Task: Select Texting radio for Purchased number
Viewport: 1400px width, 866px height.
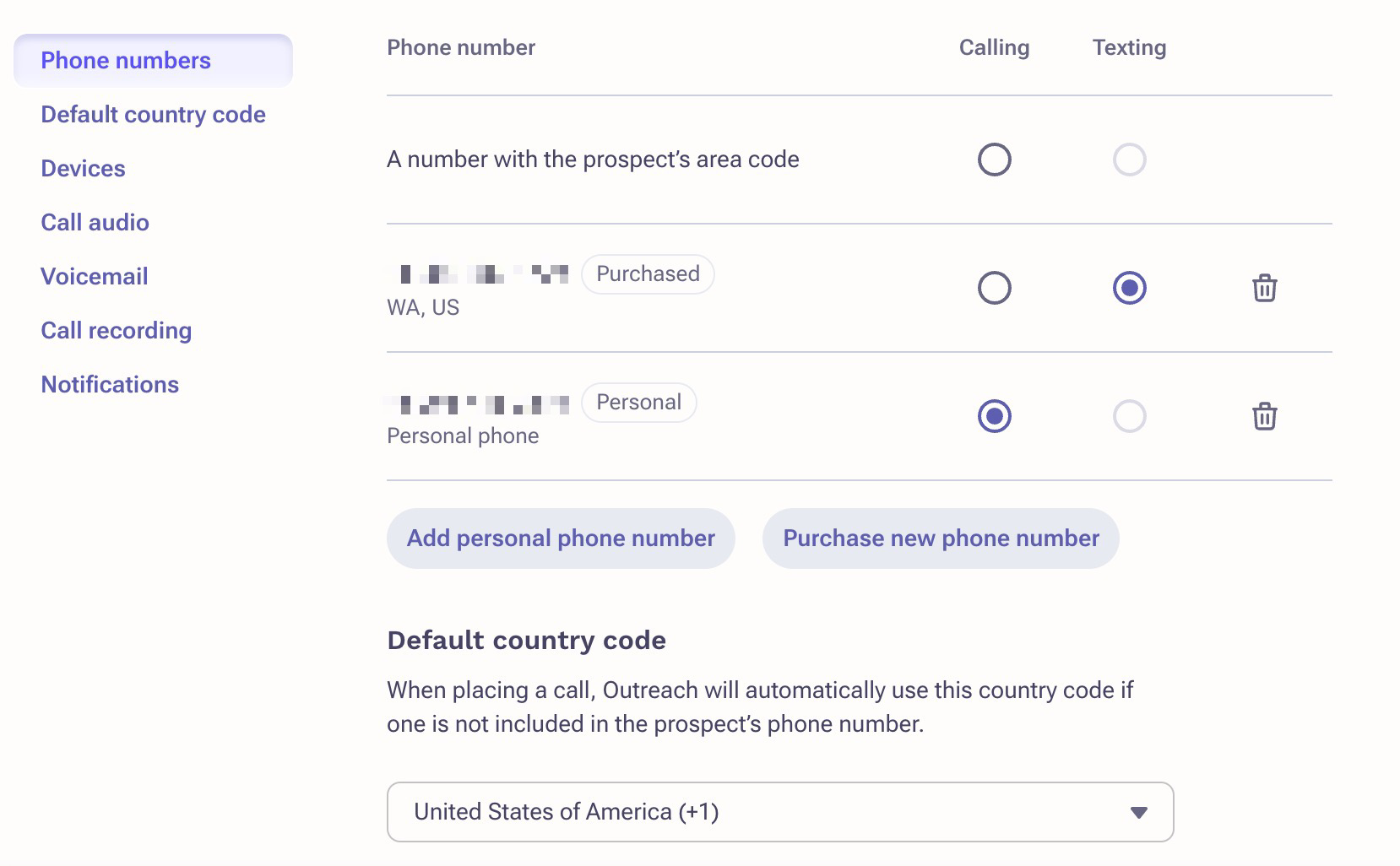Action: pos(1129,289)
